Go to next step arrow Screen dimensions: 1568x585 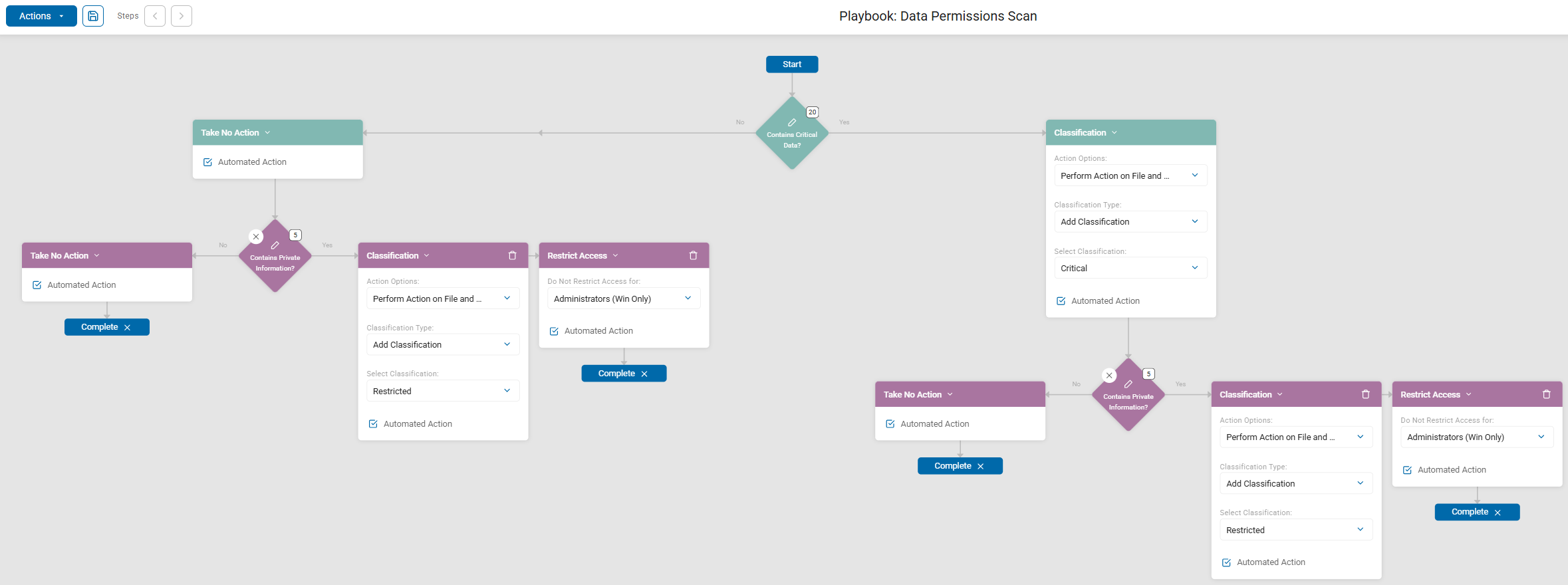tap(181, 16)
